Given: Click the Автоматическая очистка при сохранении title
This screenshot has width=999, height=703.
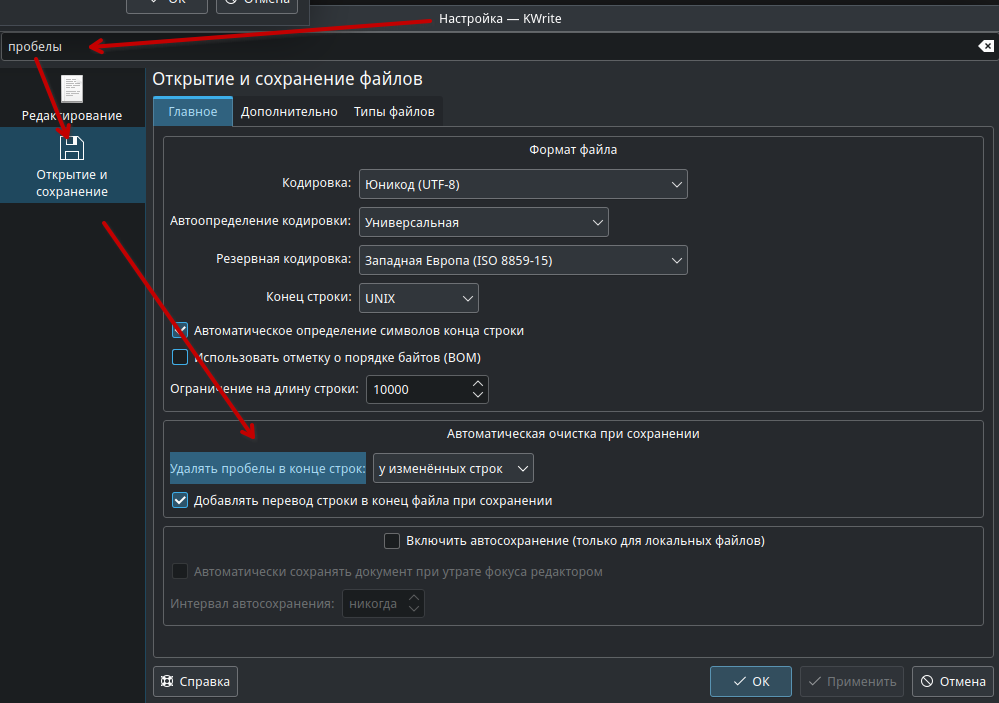Looking at the screenshot, I should pos(573,434).
